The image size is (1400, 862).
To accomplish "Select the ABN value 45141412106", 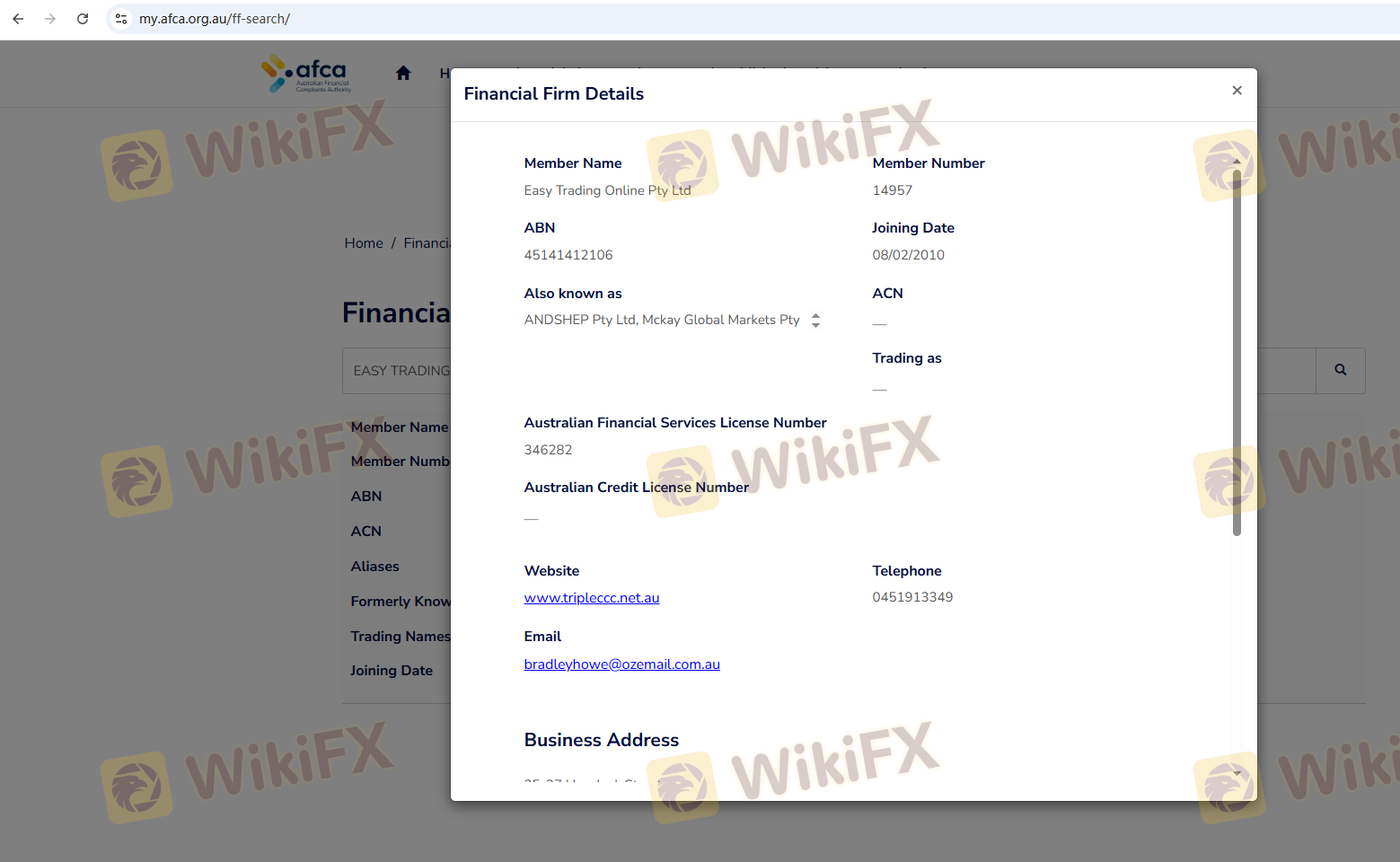I will (x=568, y=255).
